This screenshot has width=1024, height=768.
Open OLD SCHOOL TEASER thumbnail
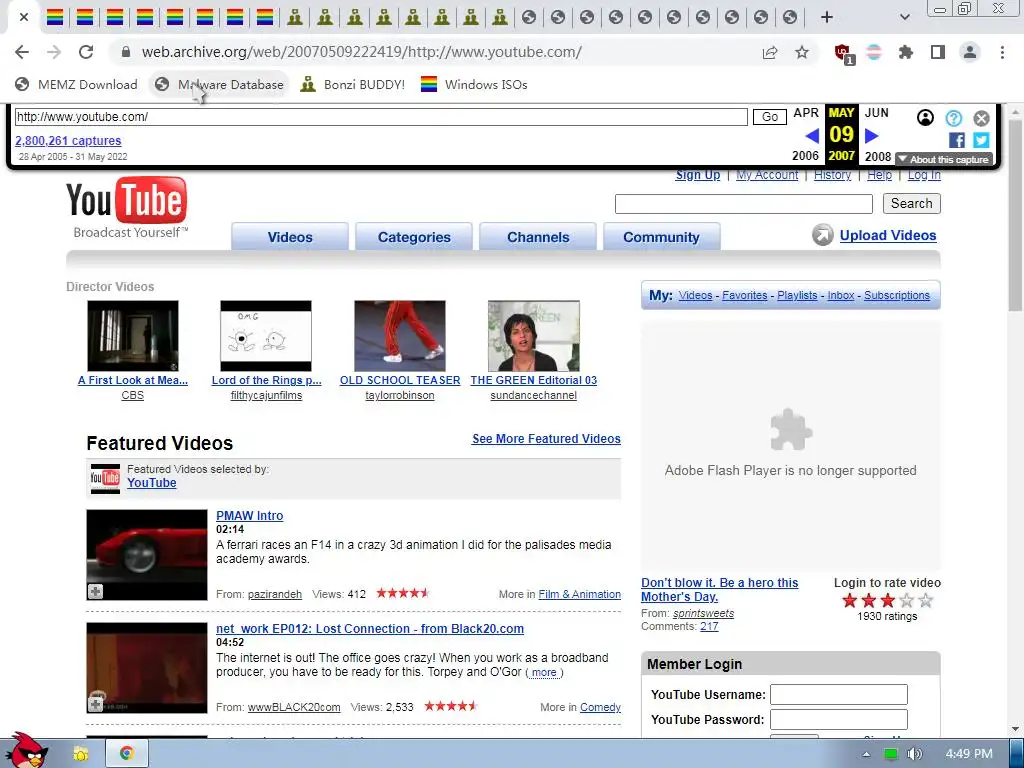point(400,336)
